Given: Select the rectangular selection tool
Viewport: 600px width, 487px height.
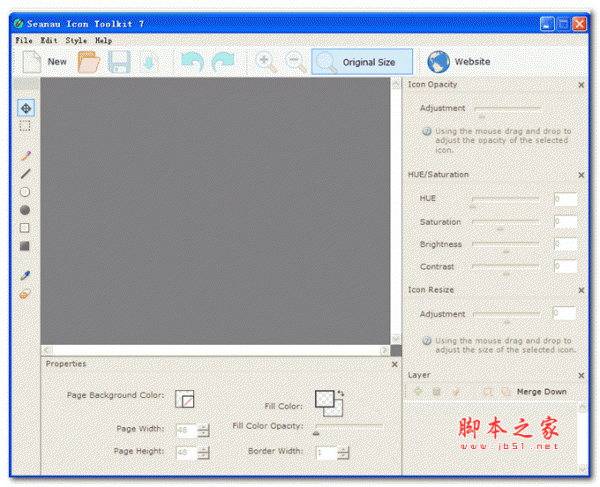Looking at the screenshot, I should pos(25,126).
